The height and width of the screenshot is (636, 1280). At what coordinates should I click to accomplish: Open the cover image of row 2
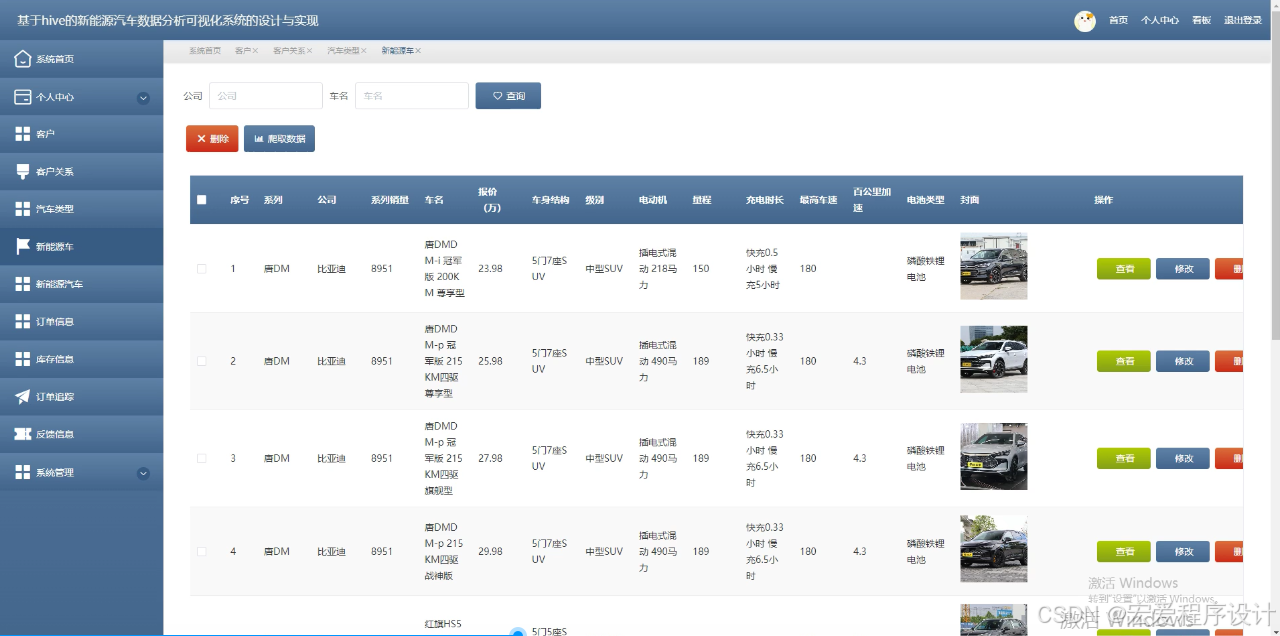coord(993,359)
